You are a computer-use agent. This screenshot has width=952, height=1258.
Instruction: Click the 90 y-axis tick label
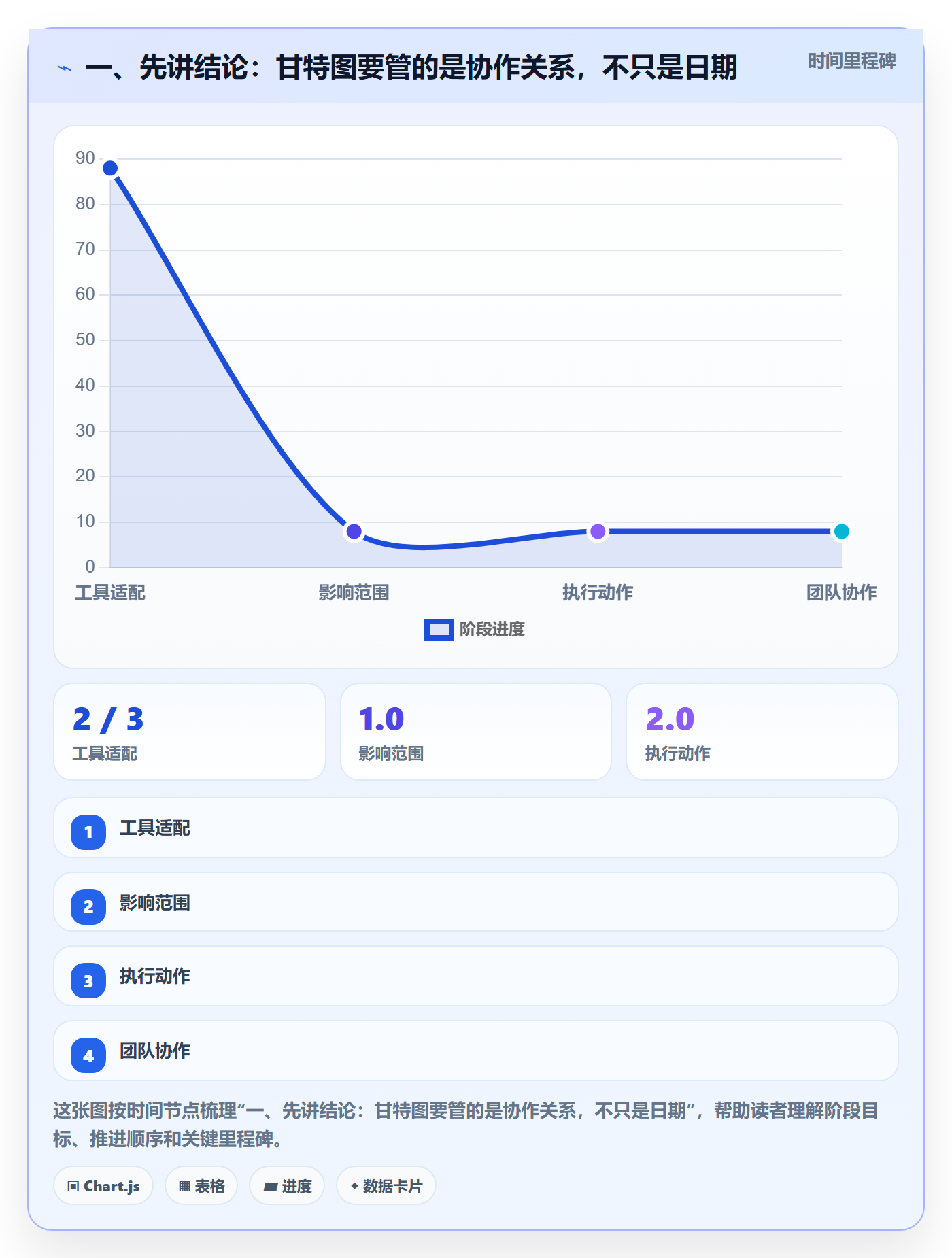85,158
